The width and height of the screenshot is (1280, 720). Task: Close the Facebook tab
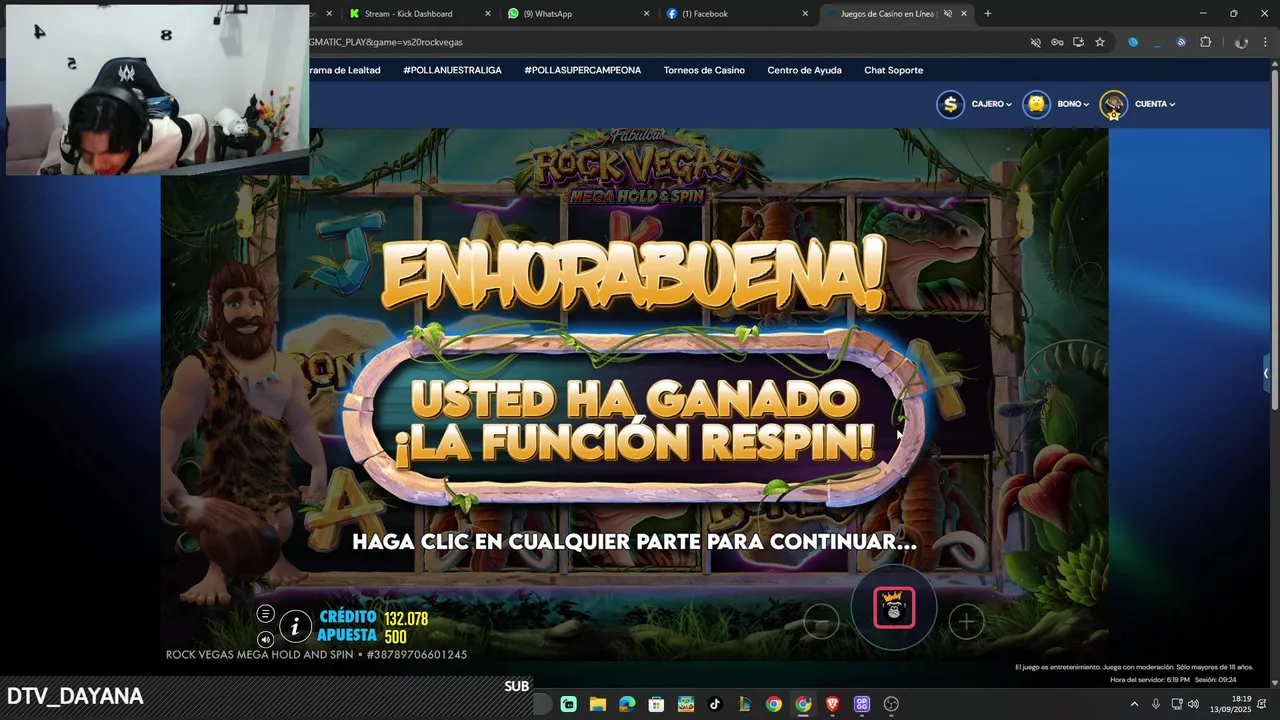(x=805, y=14)
